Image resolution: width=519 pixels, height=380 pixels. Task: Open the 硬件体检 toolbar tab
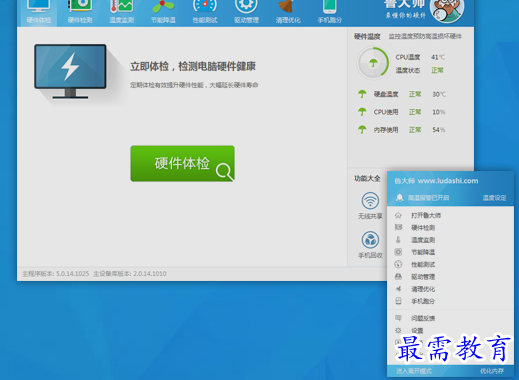coord(39,13)
